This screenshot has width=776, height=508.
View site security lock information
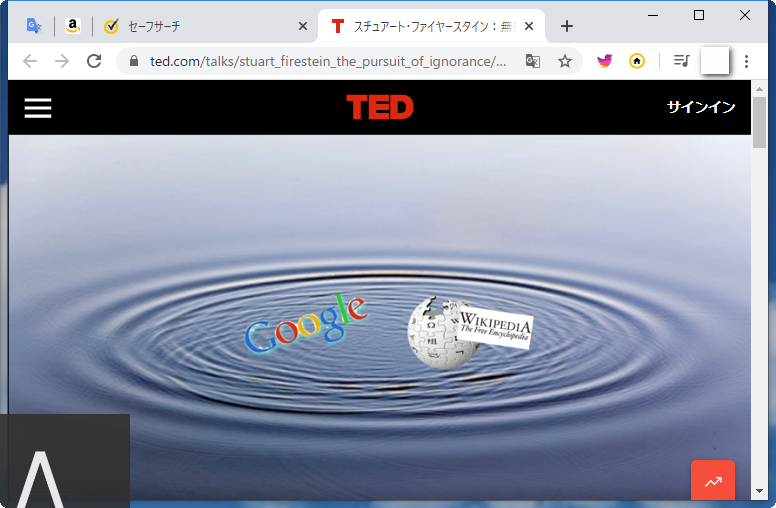point(134,61)
